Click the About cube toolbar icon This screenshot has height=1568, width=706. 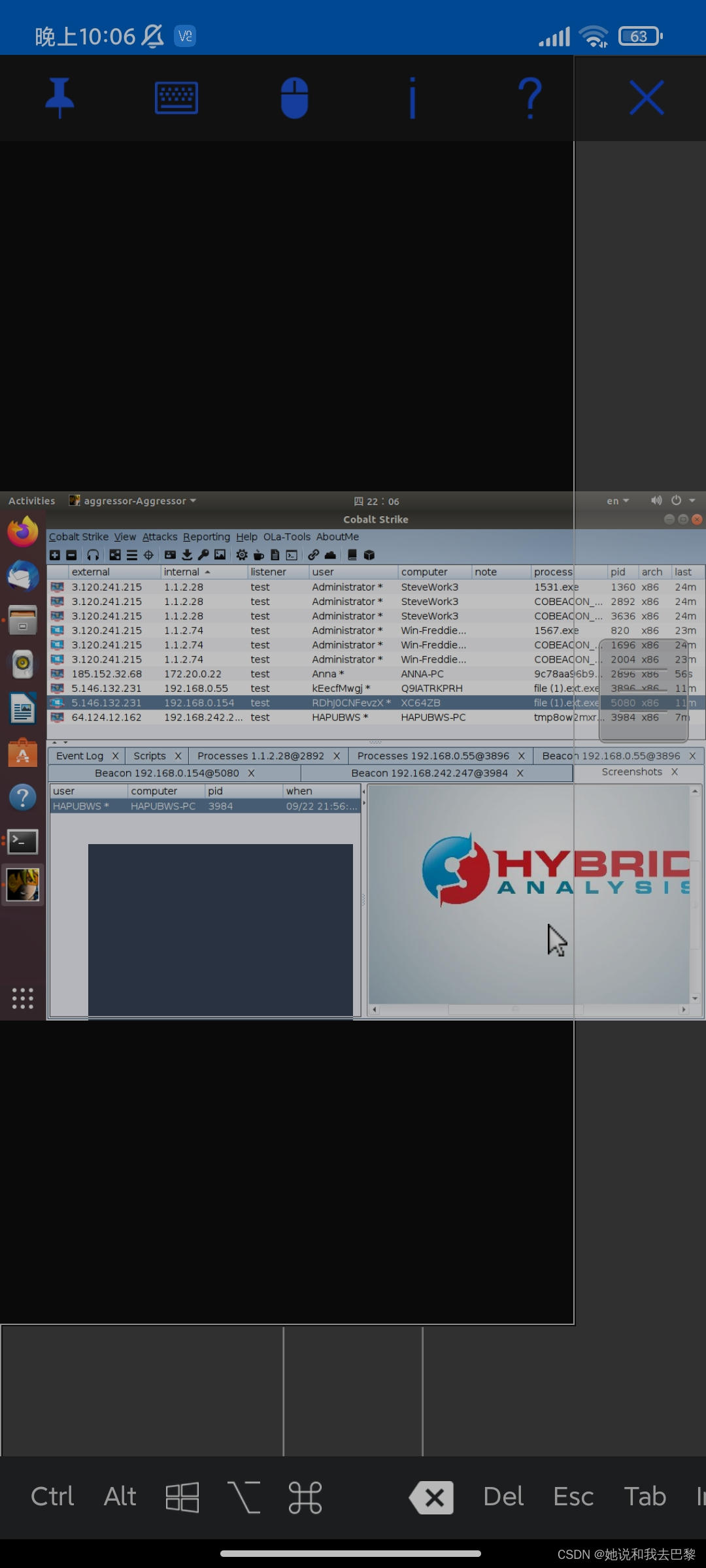click(x=369, y=555)
